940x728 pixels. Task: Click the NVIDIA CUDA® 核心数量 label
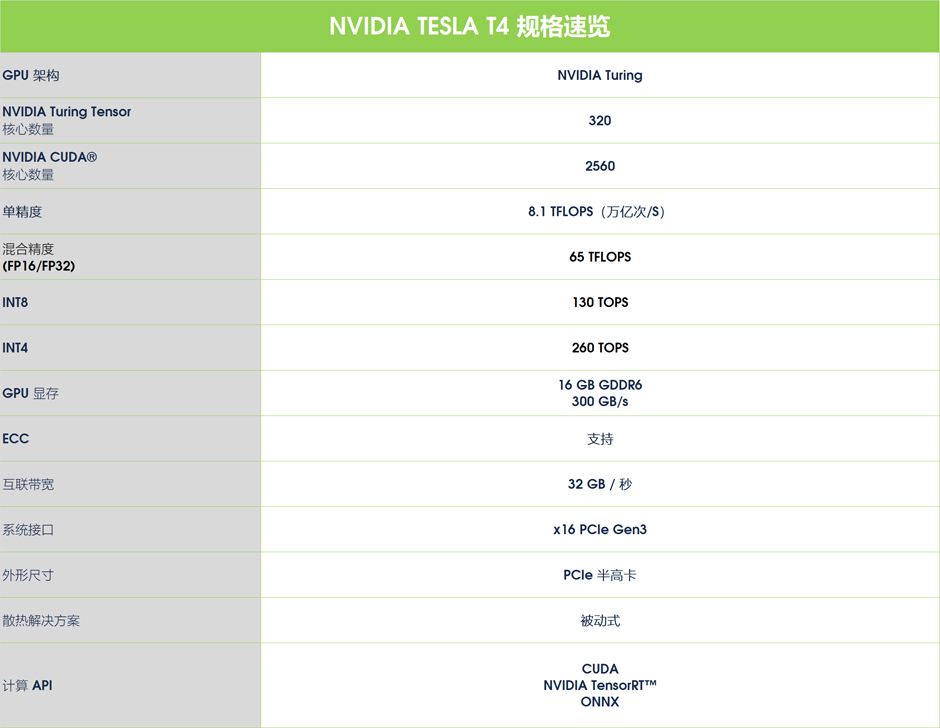point(50,166)
